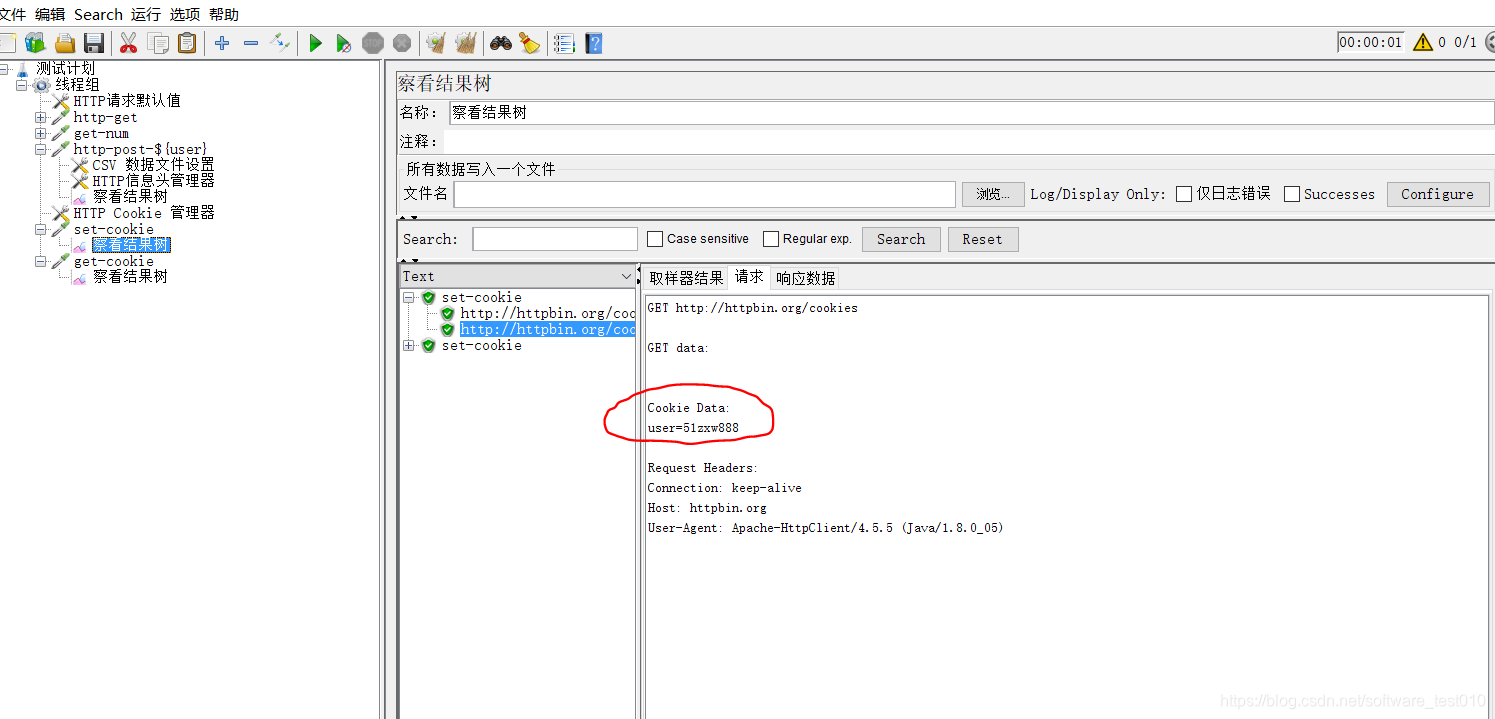Image resolution: width=1495 pixels, height=719 pixels.
Task: Click the minus Collapse All icon
Action: pyautogui.click(x=251, y=43)
